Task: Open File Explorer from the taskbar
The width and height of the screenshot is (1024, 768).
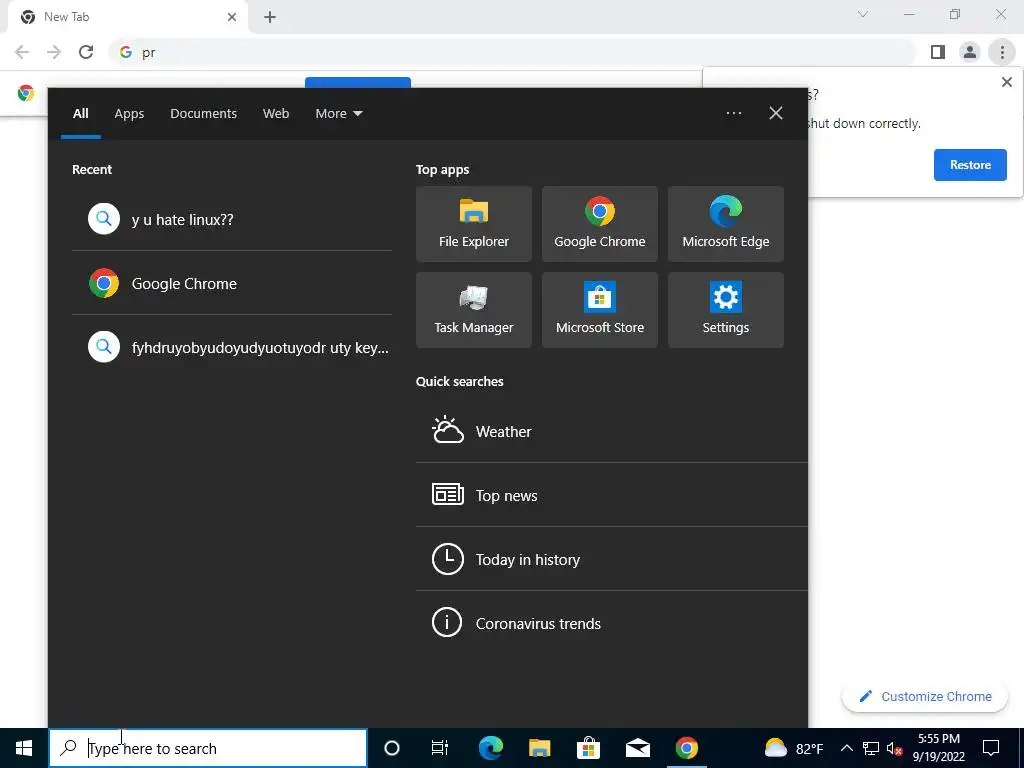Action: tap(539, 748)
